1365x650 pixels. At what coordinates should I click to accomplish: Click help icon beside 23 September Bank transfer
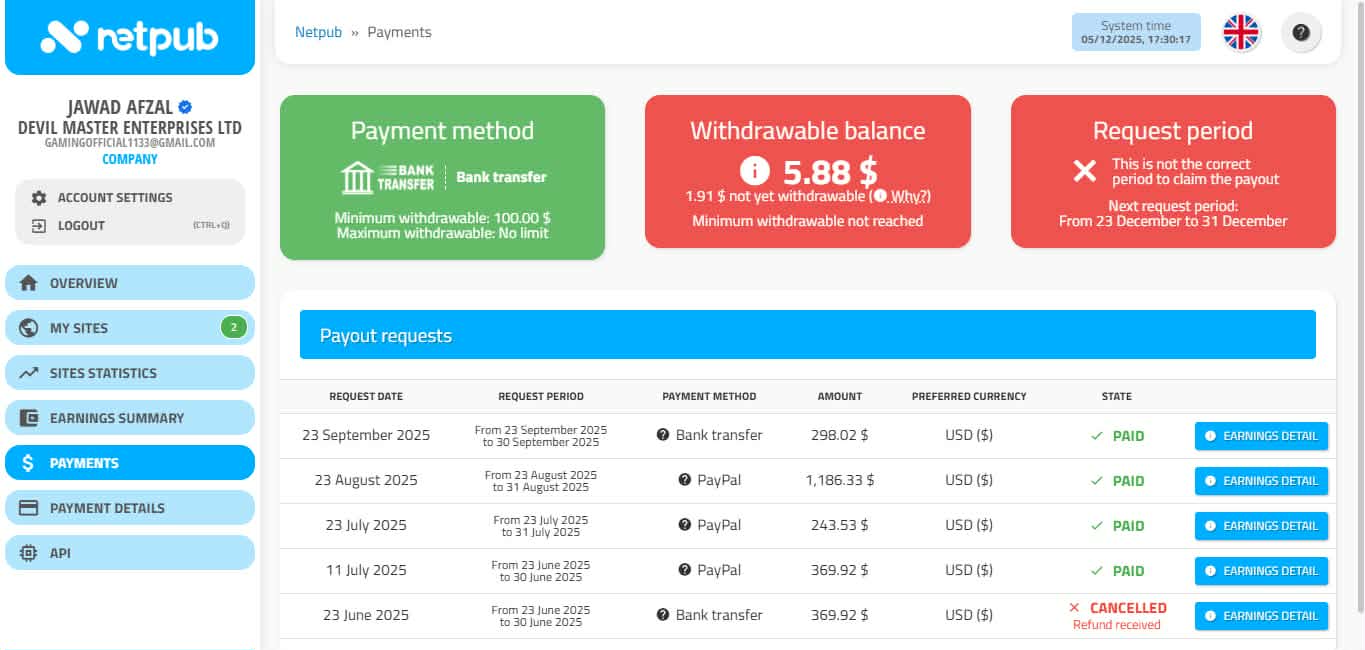click(x=662, y=435)
